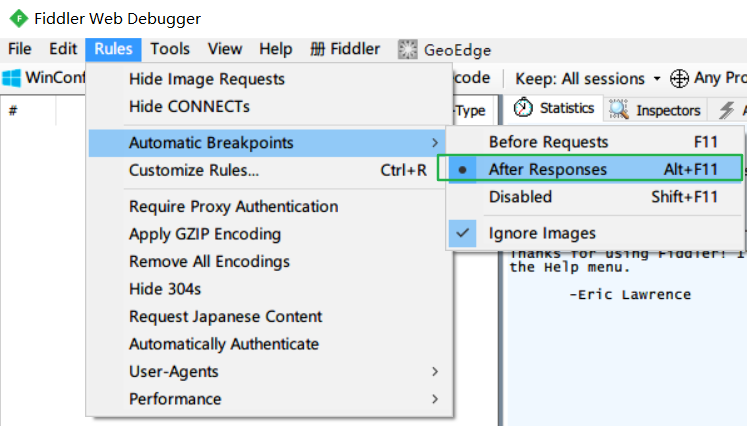The height and width of the screenshot is (426, 747).
Task: Expand Automatic Breakpoints submenu arrow
Action: point(434,143)
